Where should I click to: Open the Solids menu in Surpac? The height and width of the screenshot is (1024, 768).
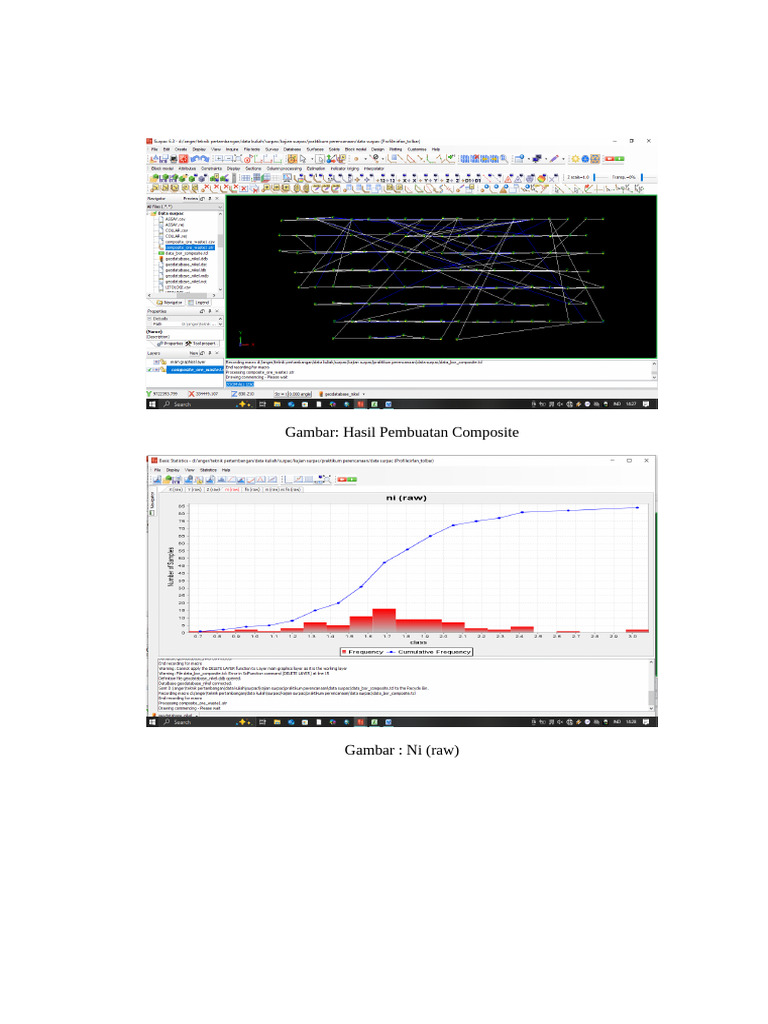334,149
